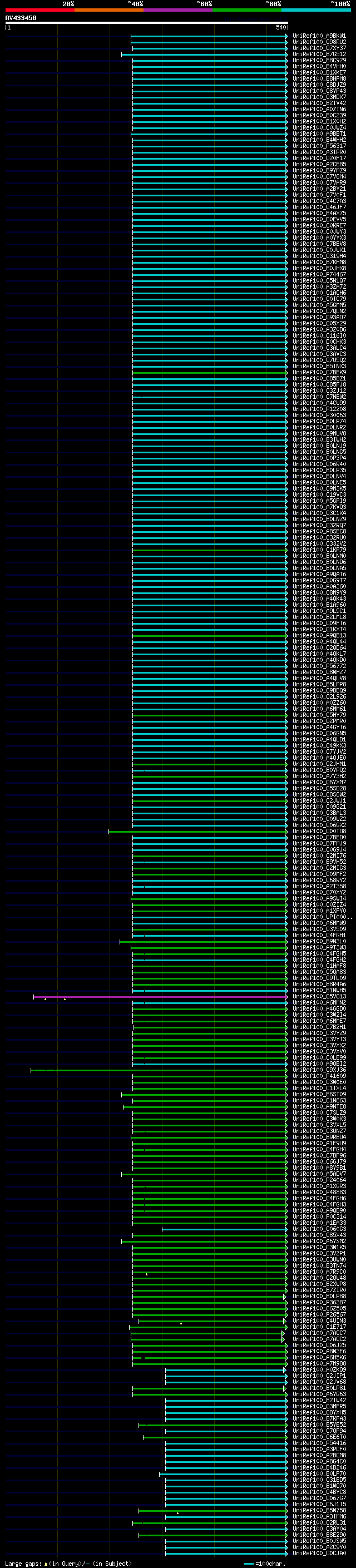Select label UniRef100_Q31BD5
The image size is (356, 1568).
click(319, 1480)
